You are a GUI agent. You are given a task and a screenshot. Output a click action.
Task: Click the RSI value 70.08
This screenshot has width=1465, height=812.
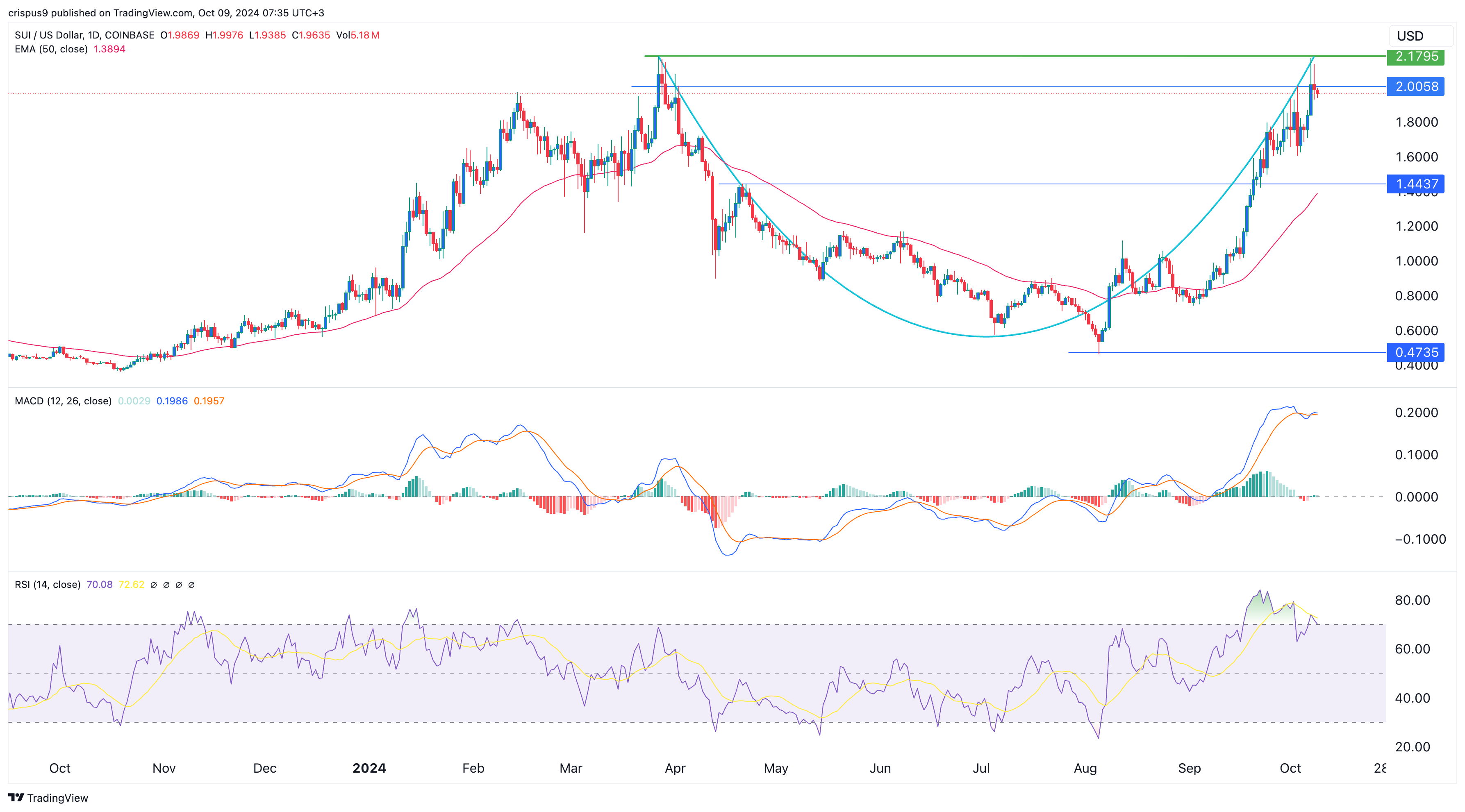pos(100,584)
